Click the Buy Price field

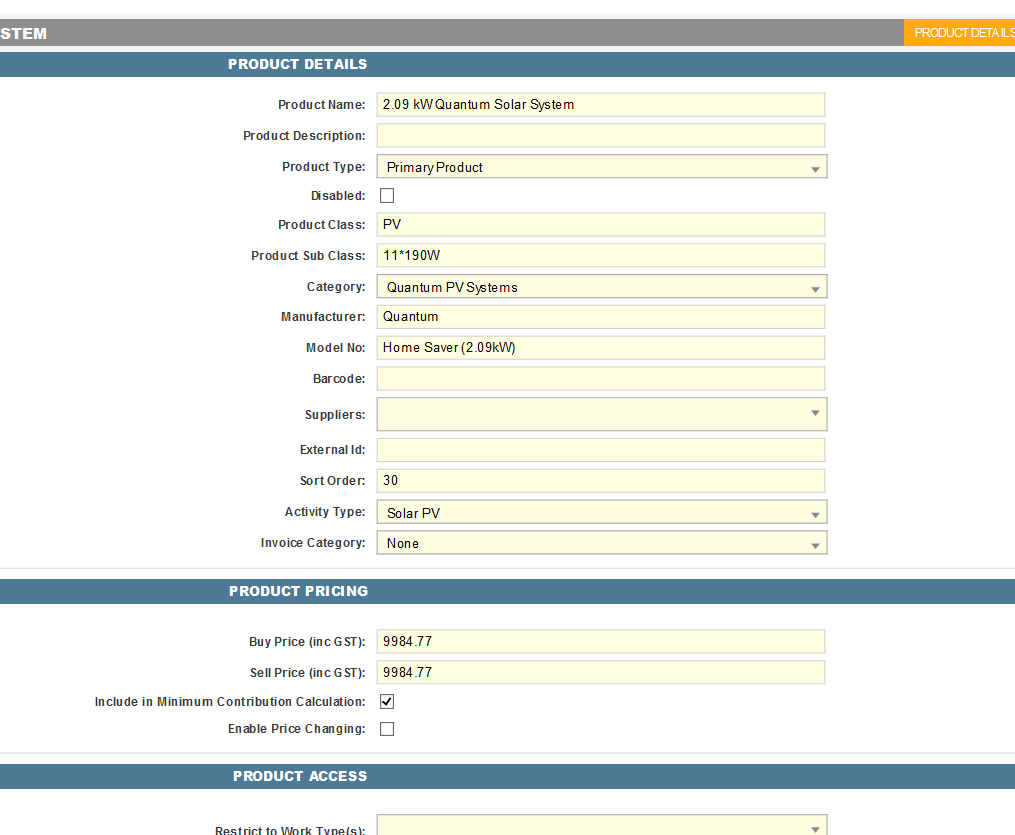click(600, 642)
